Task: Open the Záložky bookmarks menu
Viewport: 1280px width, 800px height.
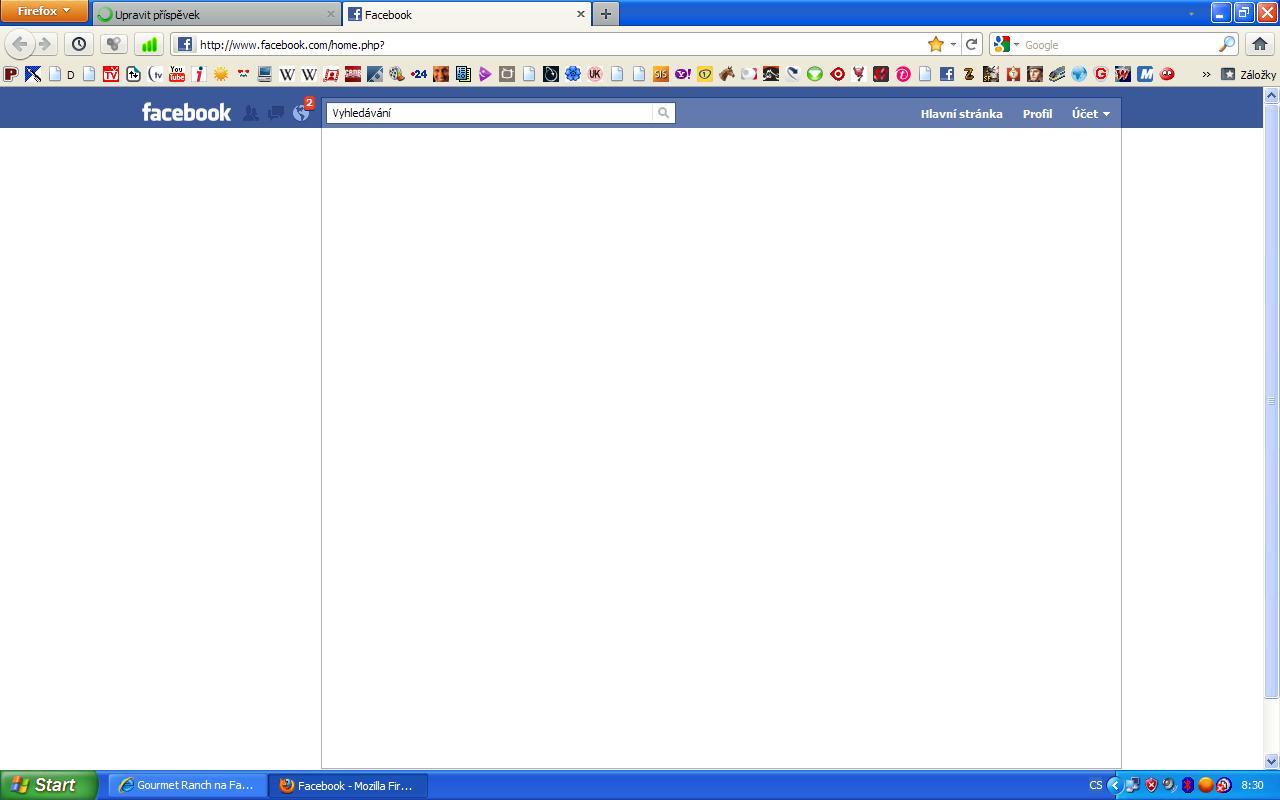Action: pos(1248,74)
